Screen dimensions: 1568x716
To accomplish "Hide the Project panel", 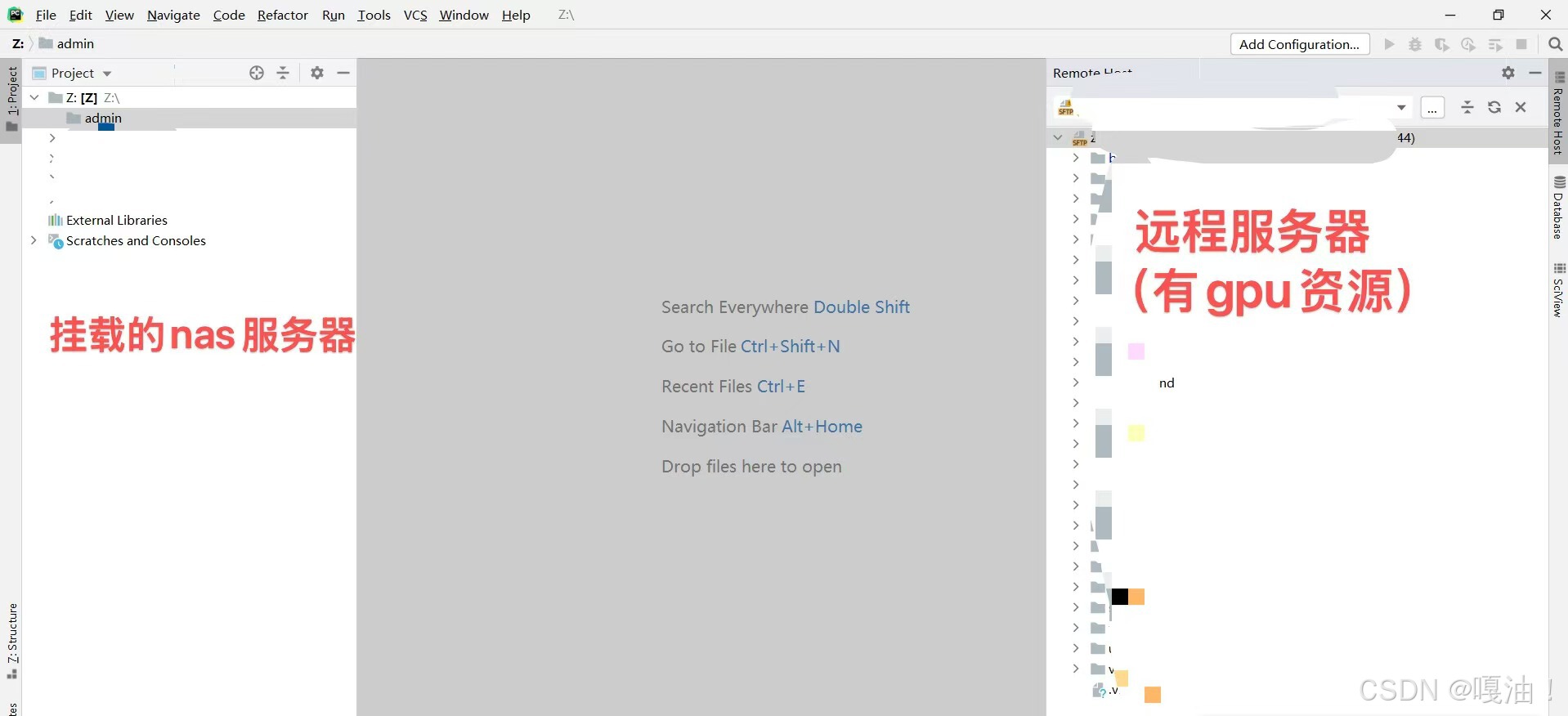I will pyautogui.click(x=343, y=73).
